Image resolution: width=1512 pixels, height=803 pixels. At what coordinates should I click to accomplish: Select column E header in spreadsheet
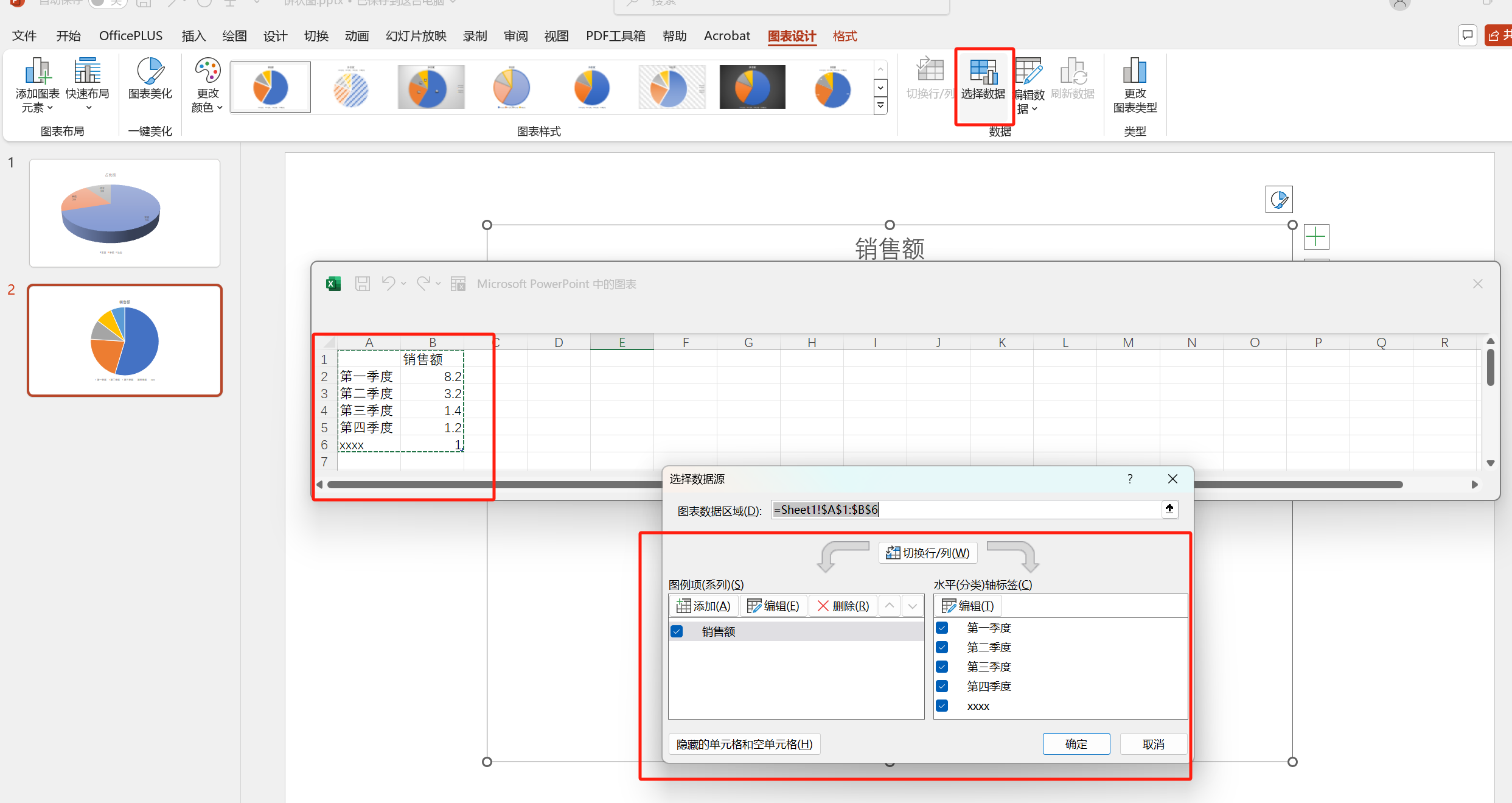[622, 342]
